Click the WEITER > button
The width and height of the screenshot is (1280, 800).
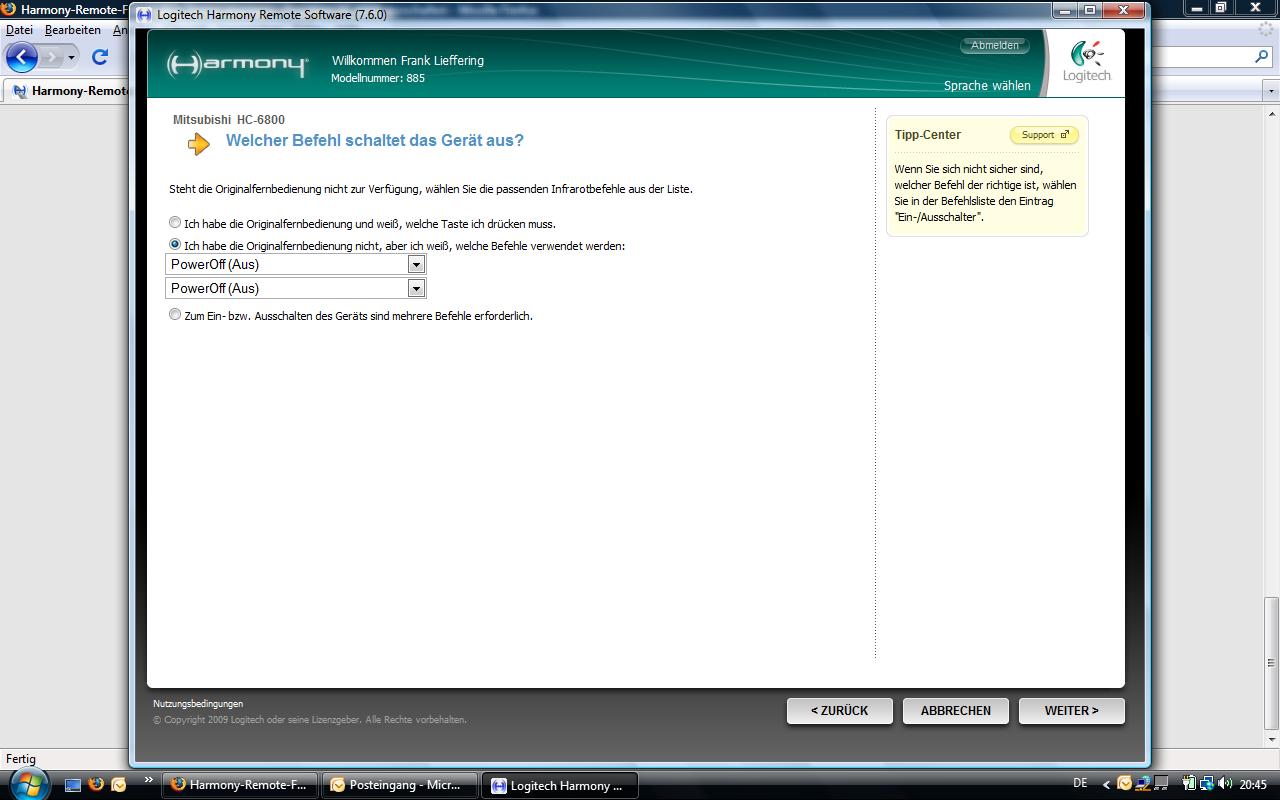[1071, 711]
